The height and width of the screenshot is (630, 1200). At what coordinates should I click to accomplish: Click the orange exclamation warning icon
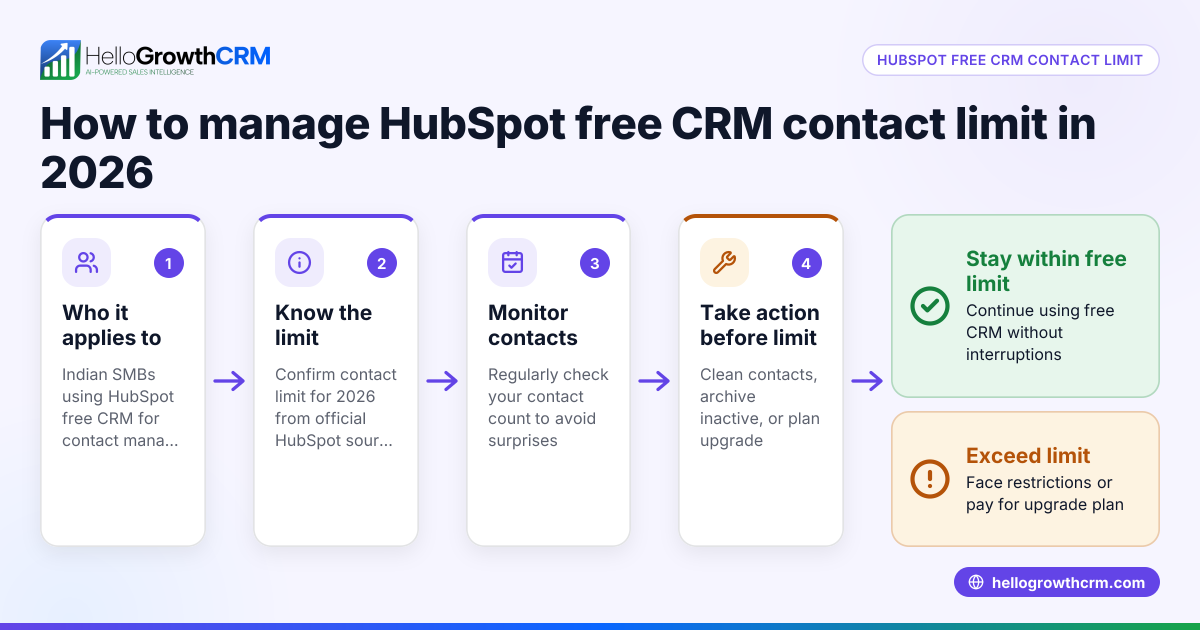(x=930, y=479)
